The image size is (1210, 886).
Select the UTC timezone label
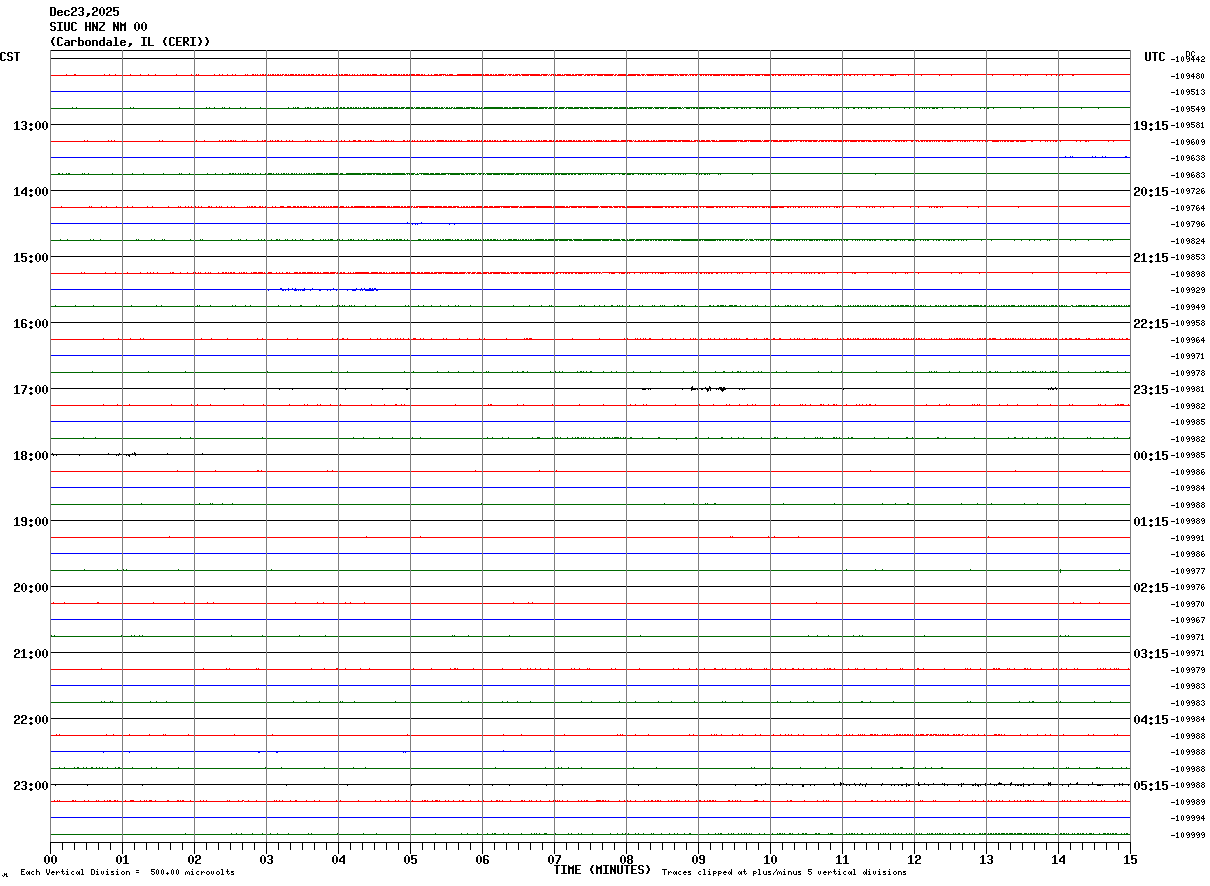pyautogui.click(x=1155, y=57)
